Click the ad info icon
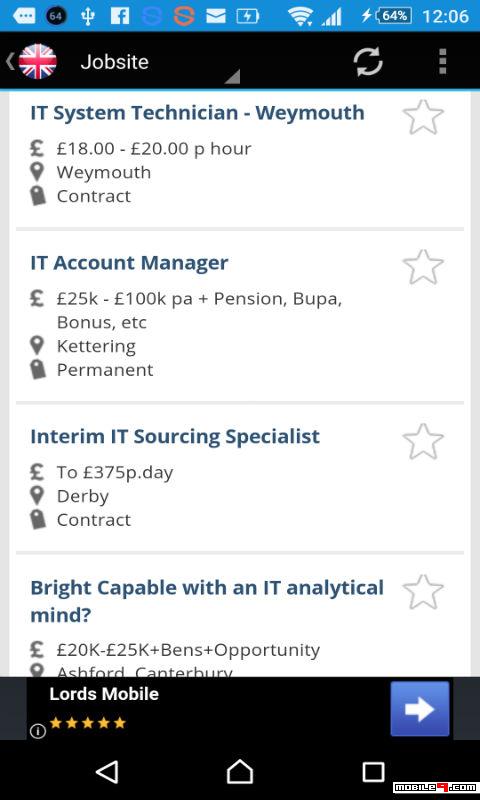 38,731
